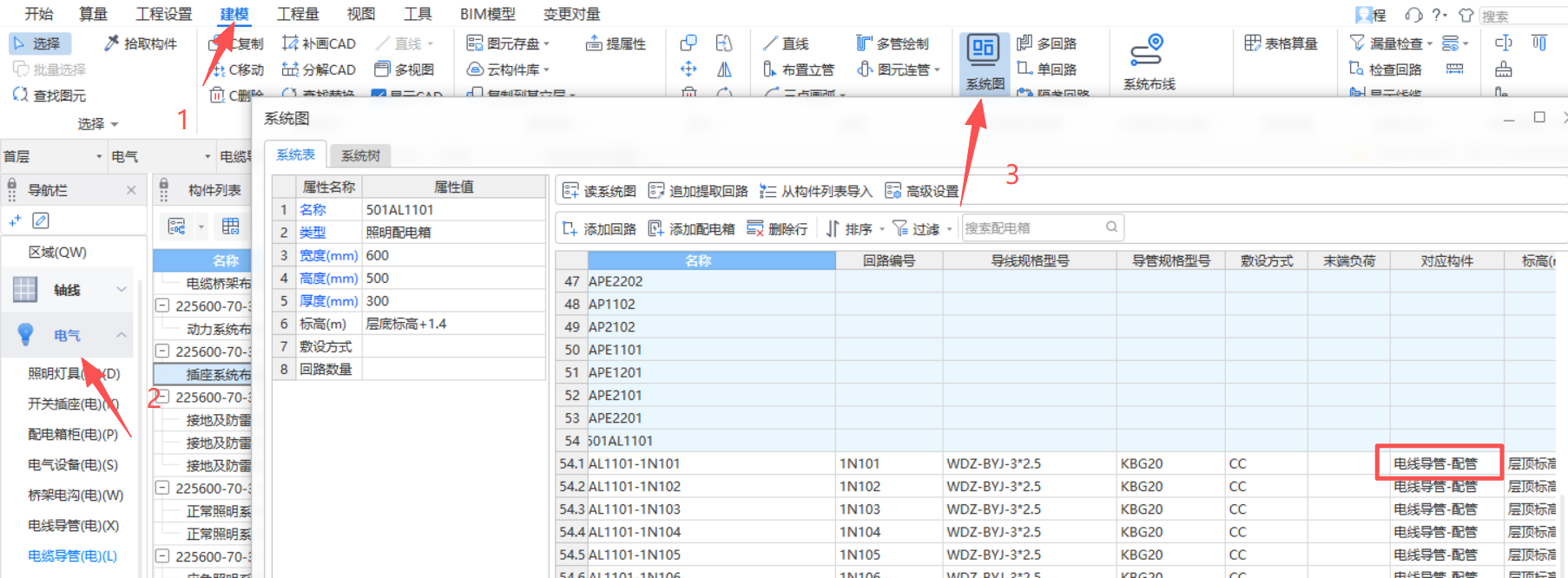Expand the 轴线 navigation section
The image size is (1568, 578).
[122, 290]
